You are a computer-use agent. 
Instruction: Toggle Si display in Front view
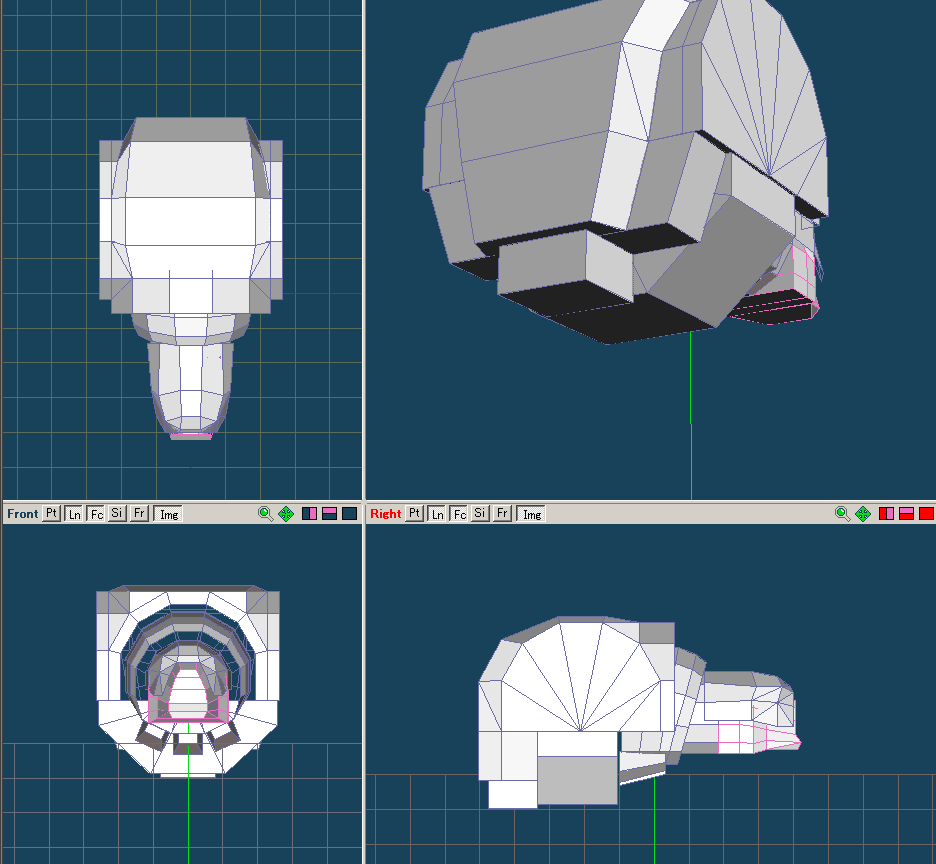click(117, 514)
